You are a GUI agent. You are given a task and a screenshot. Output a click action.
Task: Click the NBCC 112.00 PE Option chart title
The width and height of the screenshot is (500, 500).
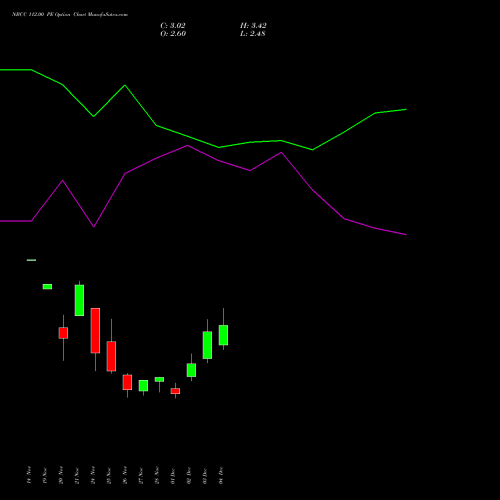[70, 14]
